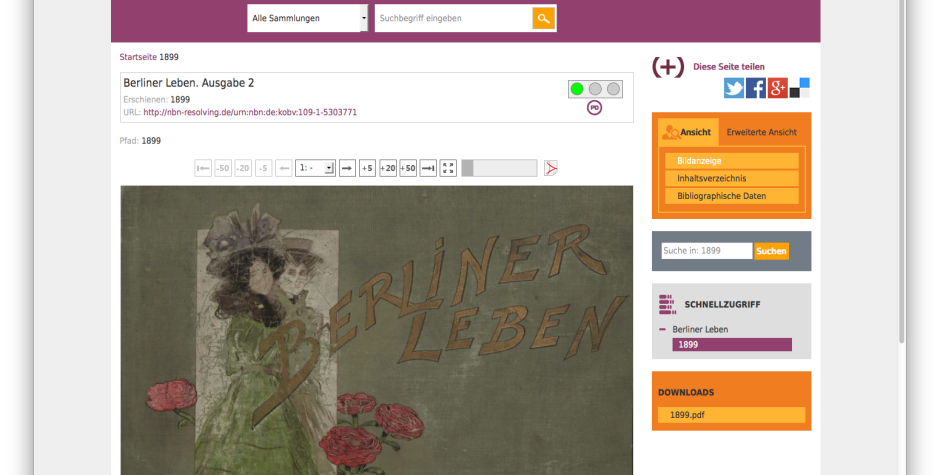Image resolution: width=940 pixels, height=475 pixels.
Task: Click the Suchen button
Action: 771,251
